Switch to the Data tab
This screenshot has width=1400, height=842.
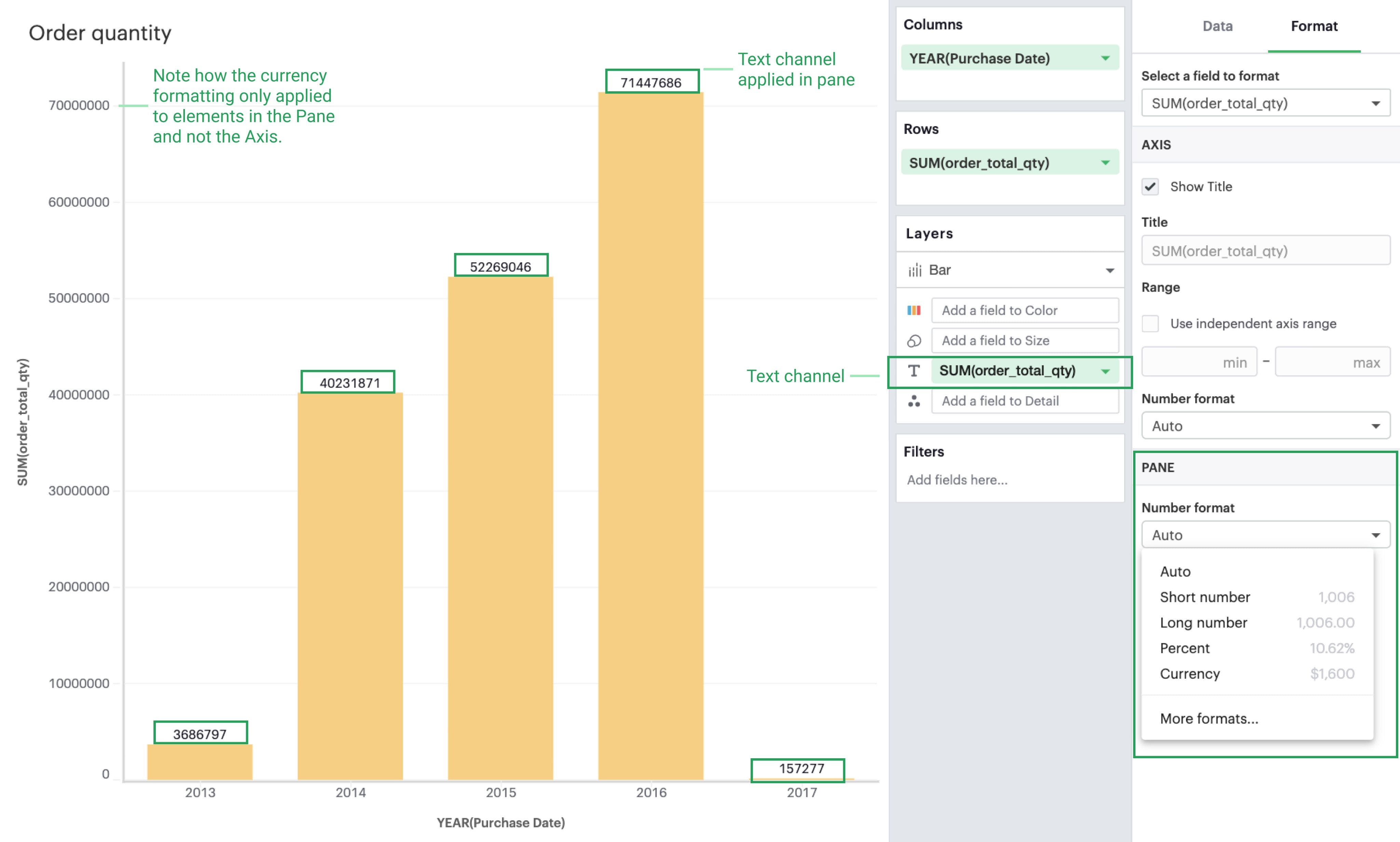1217,26
